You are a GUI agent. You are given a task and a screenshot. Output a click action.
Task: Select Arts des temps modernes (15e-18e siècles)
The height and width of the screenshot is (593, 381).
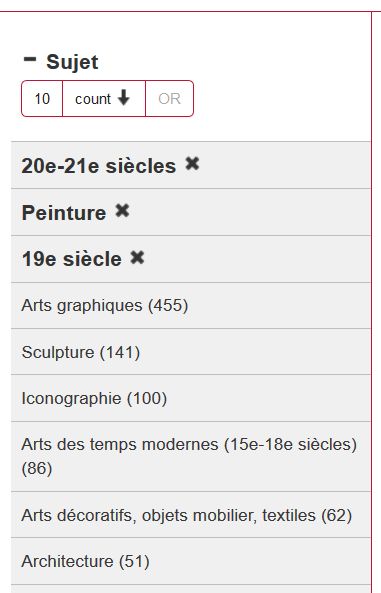[189, 456]
